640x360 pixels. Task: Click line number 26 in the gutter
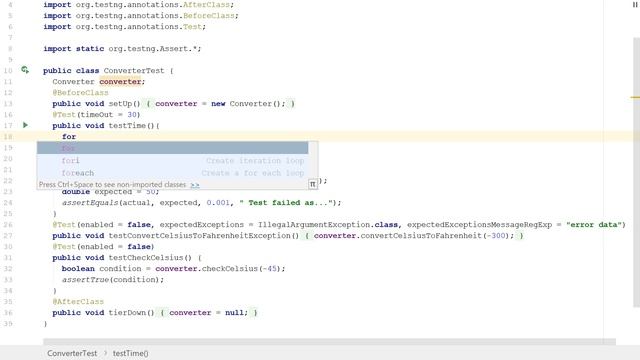coord(8,225)
